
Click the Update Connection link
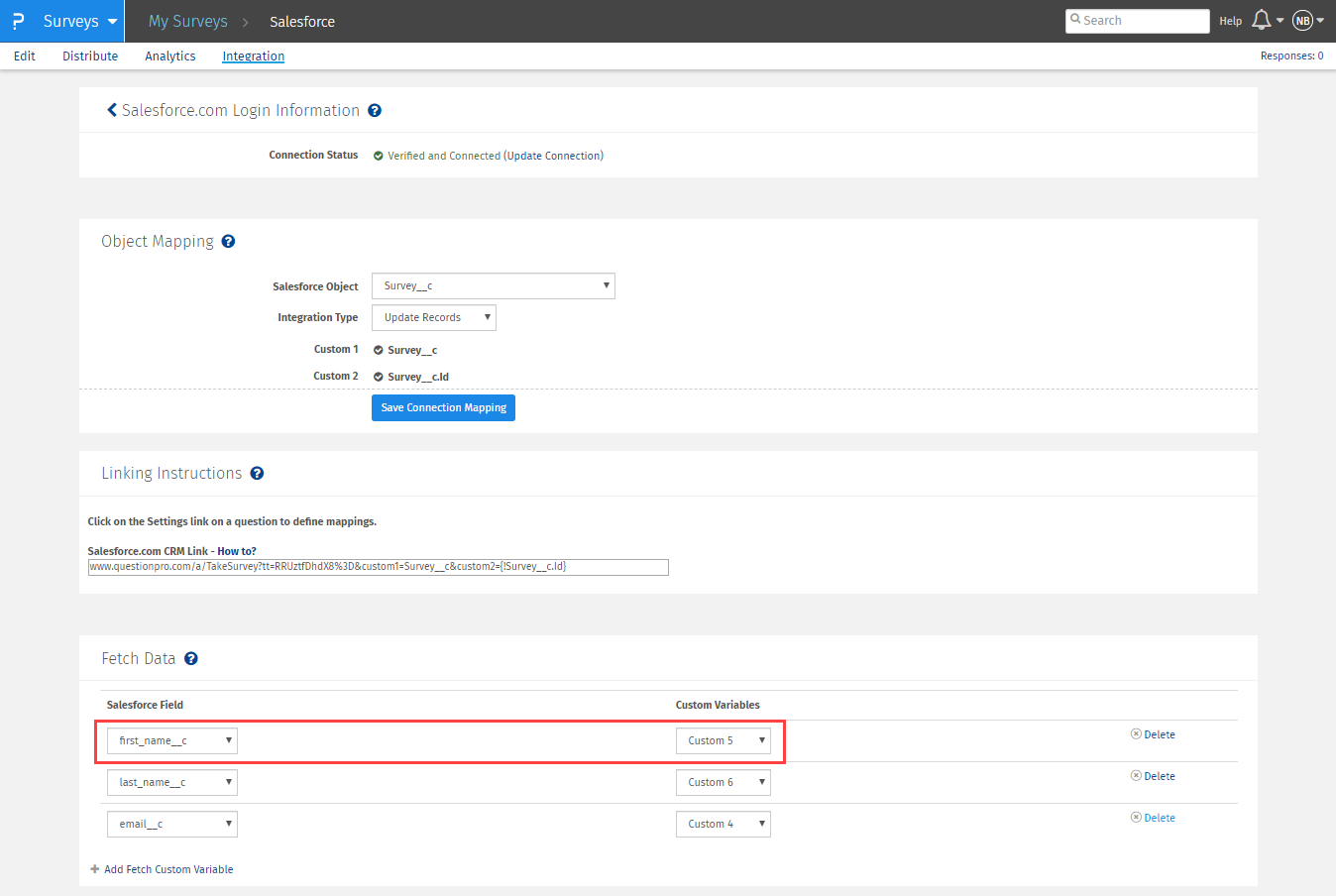[x=553, y=156]
